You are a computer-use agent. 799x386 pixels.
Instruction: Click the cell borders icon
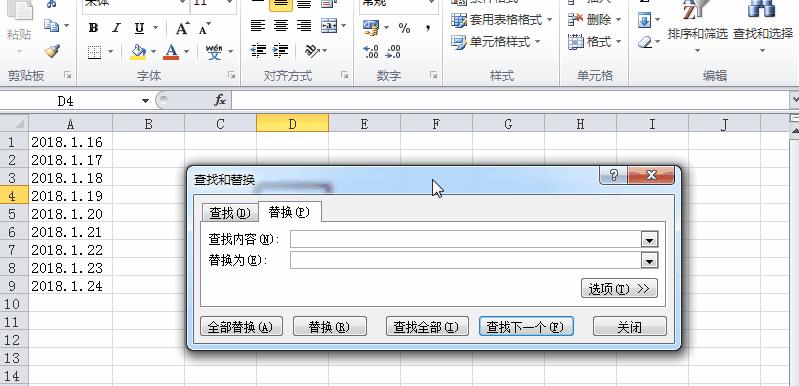[95, 52]
